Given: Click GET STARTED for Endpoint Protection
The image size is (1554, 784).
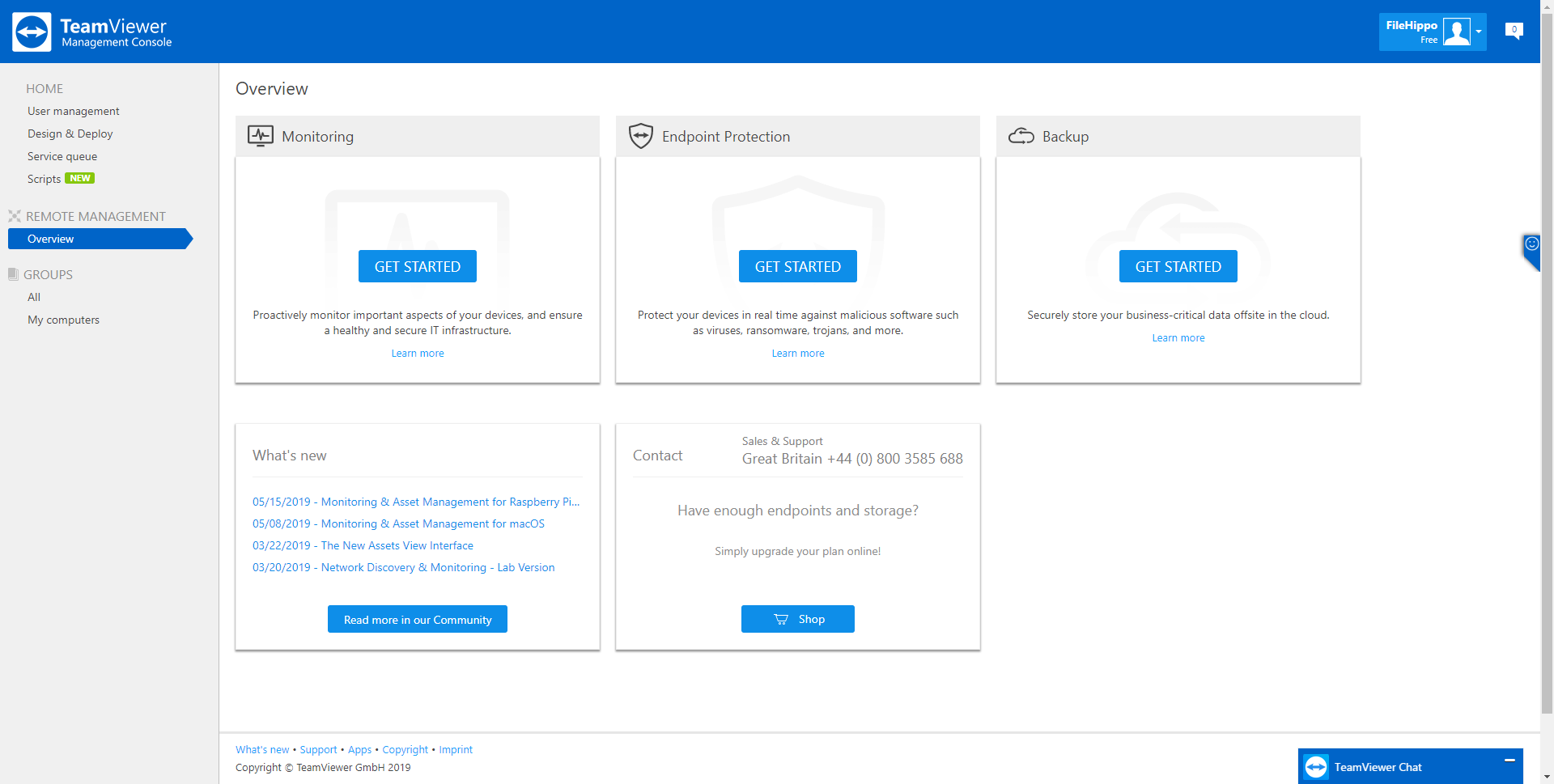Looking at the screenshot, I should click(798, 266).
